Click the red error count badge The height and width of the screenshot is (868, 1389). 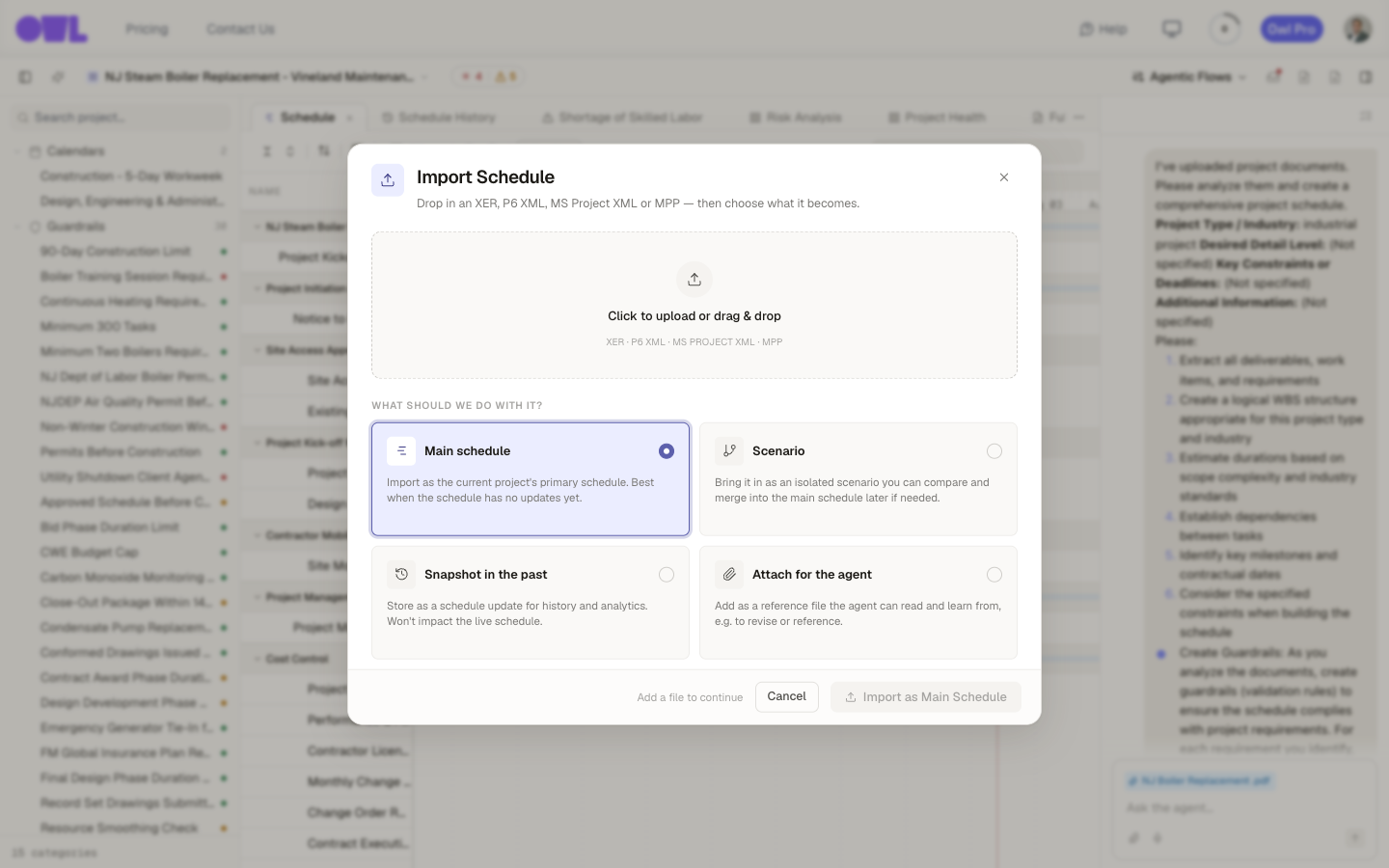coord(472,77)
